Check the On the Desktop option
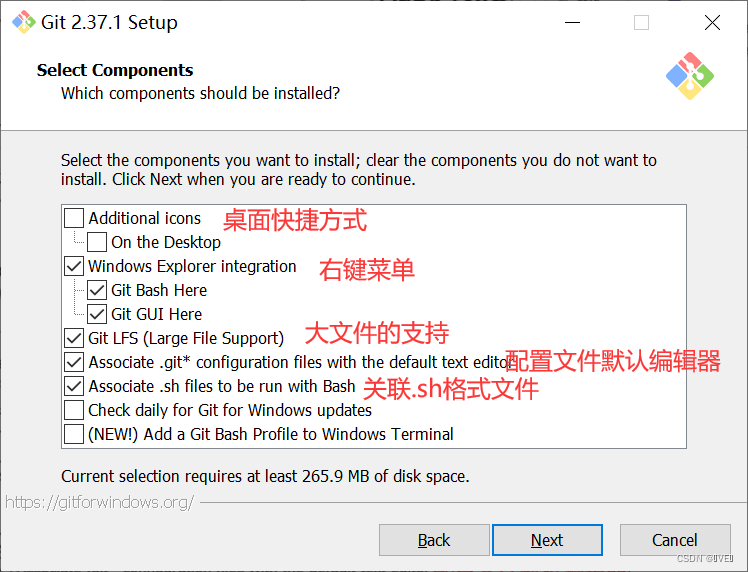Screen dimensions: 748x572 coord(97,242)
